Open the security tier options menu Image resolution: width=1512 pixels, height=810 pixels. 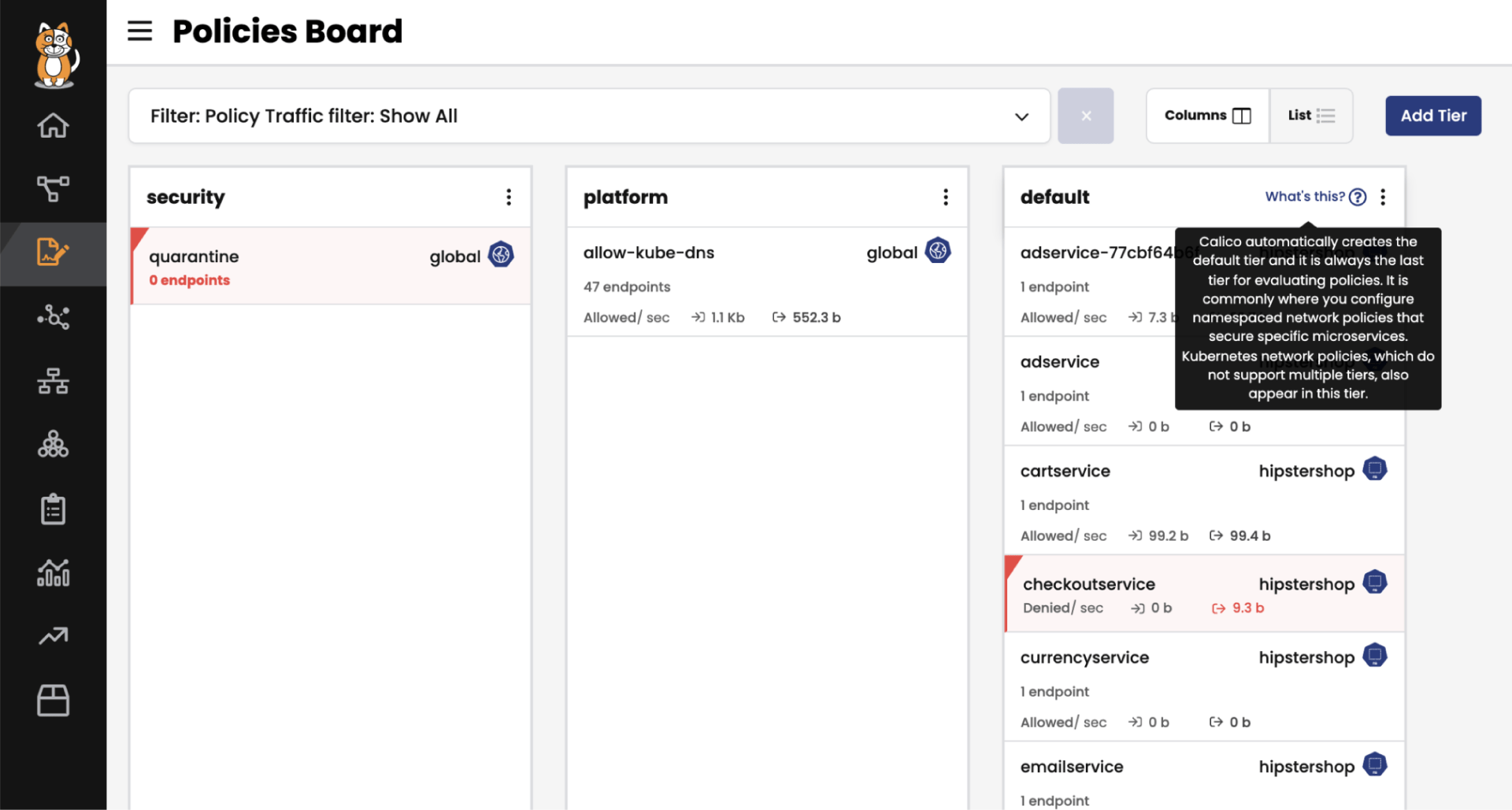coord(509,197)
